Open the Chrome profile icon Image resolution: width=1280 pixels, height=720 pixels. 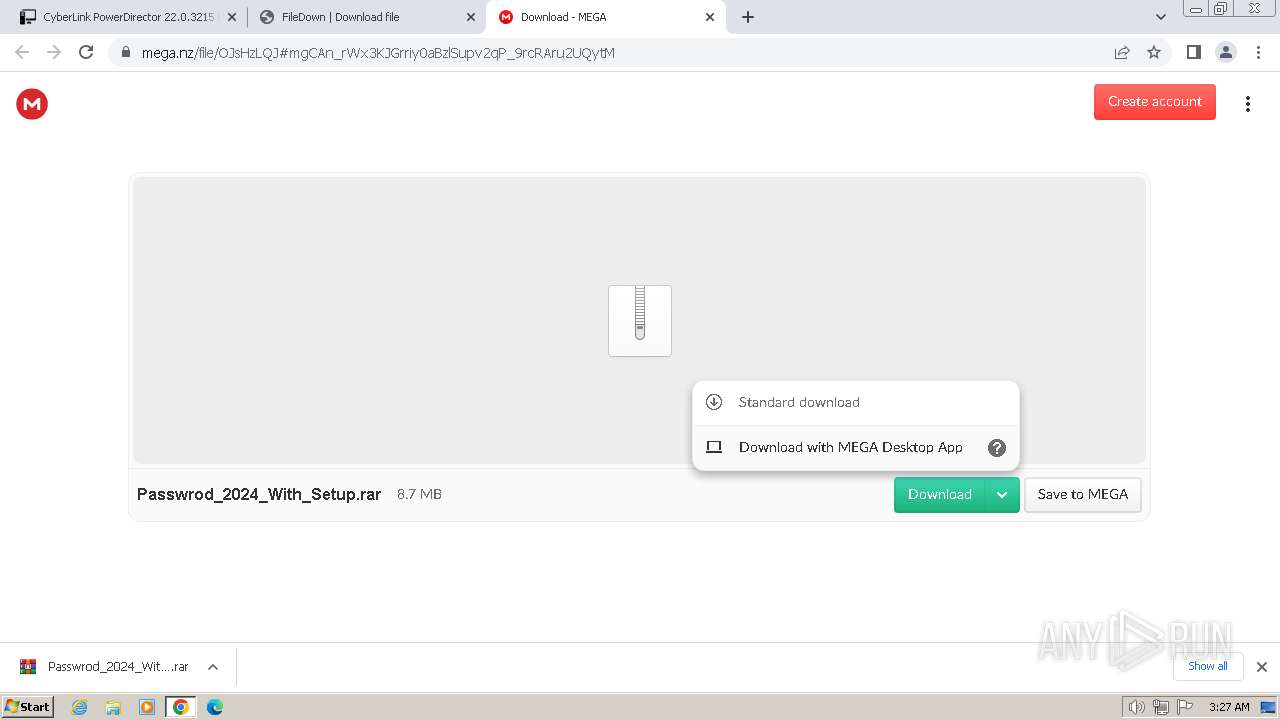pyautogui.click(x=1225, y=52)
